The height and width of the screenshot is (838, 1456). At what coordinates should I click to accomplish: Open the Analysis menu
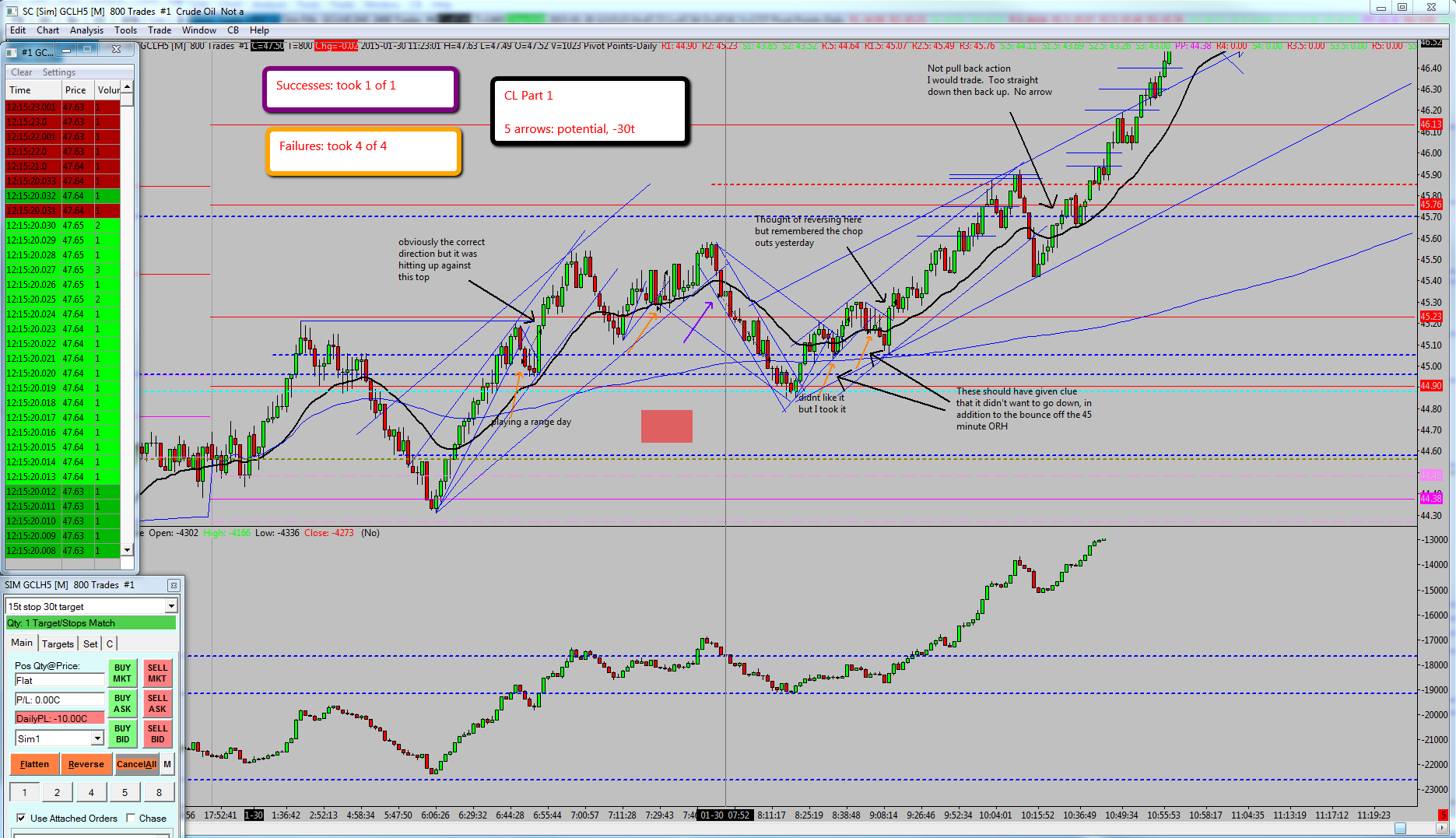(x=86, y=30)
